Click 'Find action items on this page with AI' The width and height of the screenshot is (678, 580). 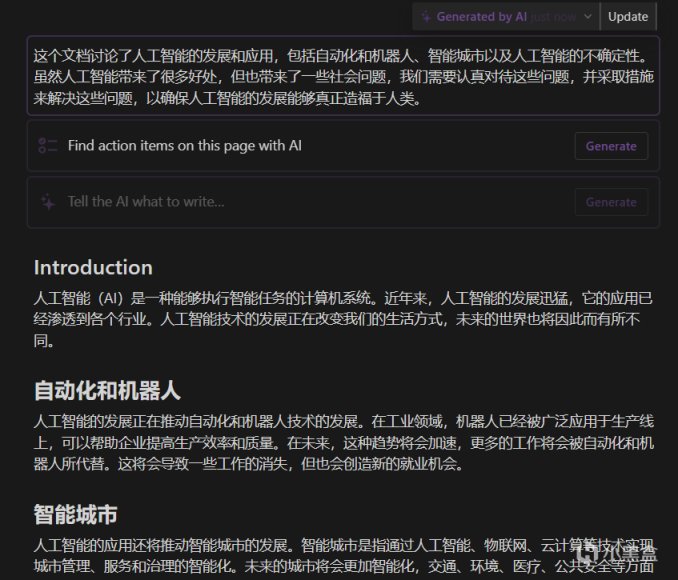click(x=185, y=146)
